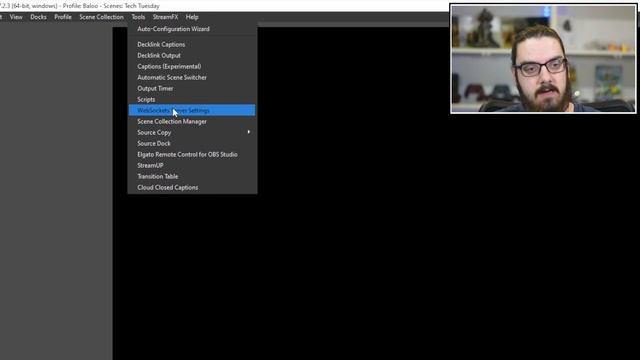Click the webcam overlay video thumbnail
640x360 pixels.
point(543,58)
